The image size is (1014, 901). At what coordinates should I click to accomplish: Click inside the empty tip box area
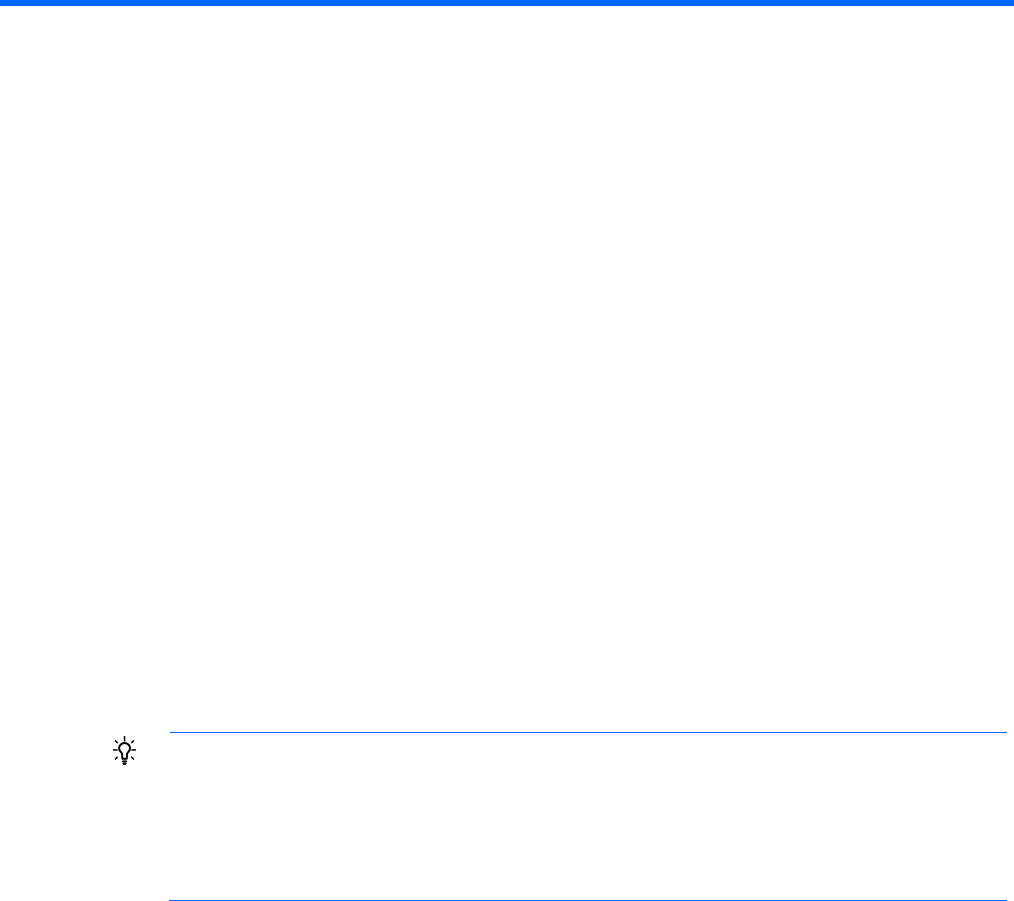coord(588,816)
